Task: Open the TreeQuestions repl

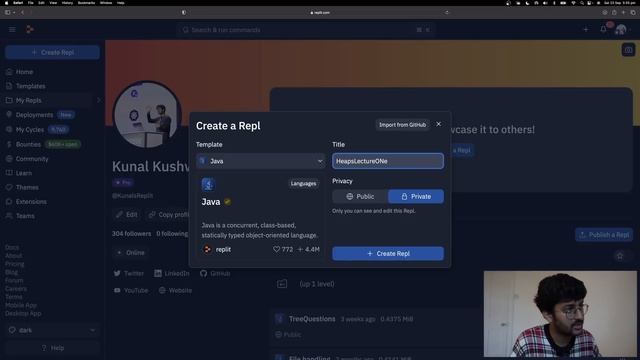Action: pos(312,319)
